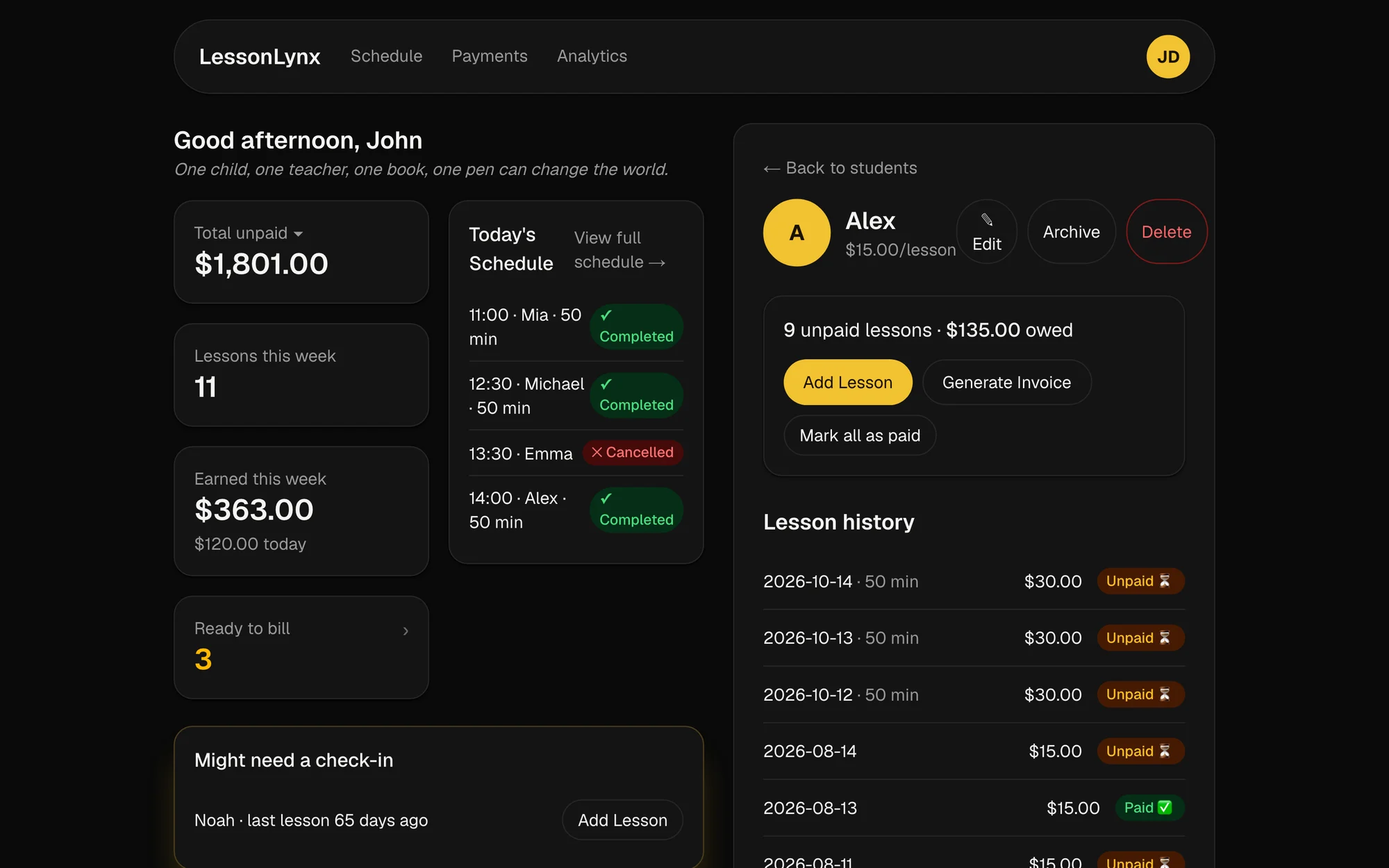The image size is (1389, 868).
Task: Open the Schedule nav item
Action: click(386, 56)
